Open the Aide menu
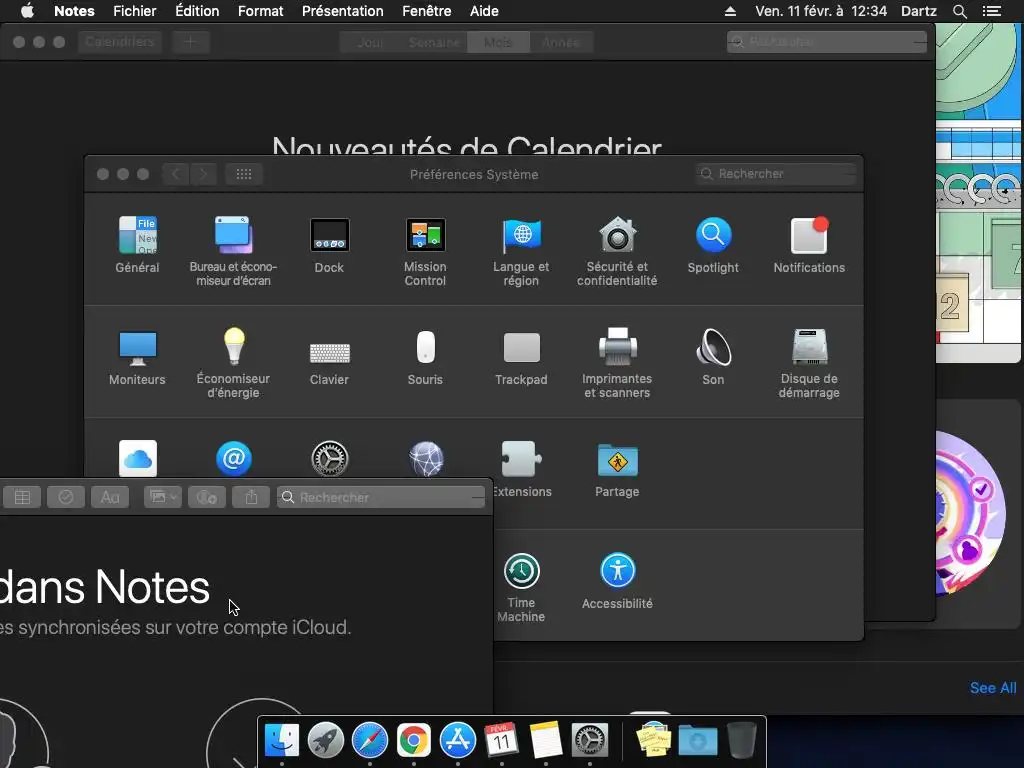The image size is (1024, 768). point(484,11)
